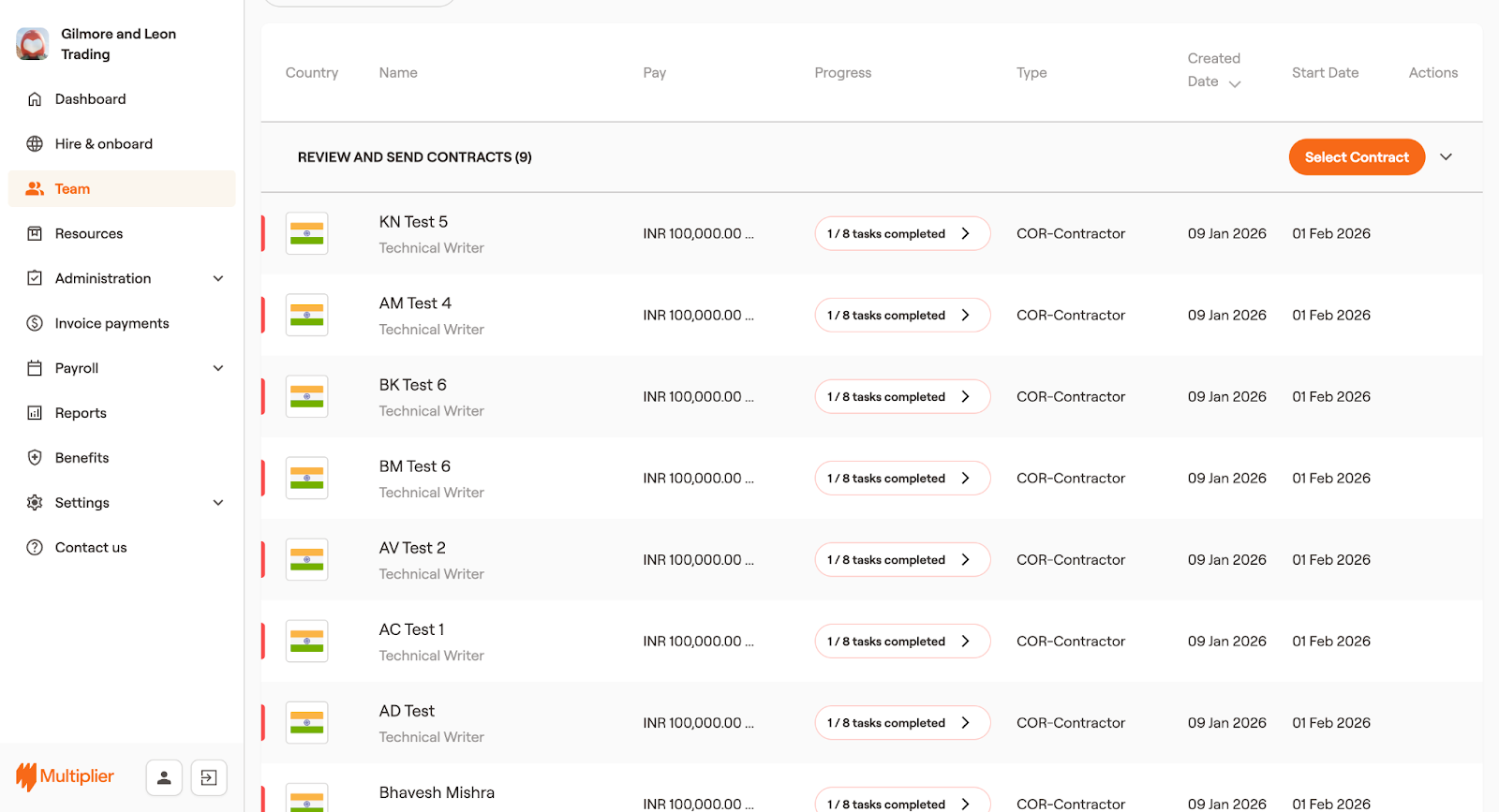Open AC Test 1 contractor name
1499x812 pixels.
[411, 629]
